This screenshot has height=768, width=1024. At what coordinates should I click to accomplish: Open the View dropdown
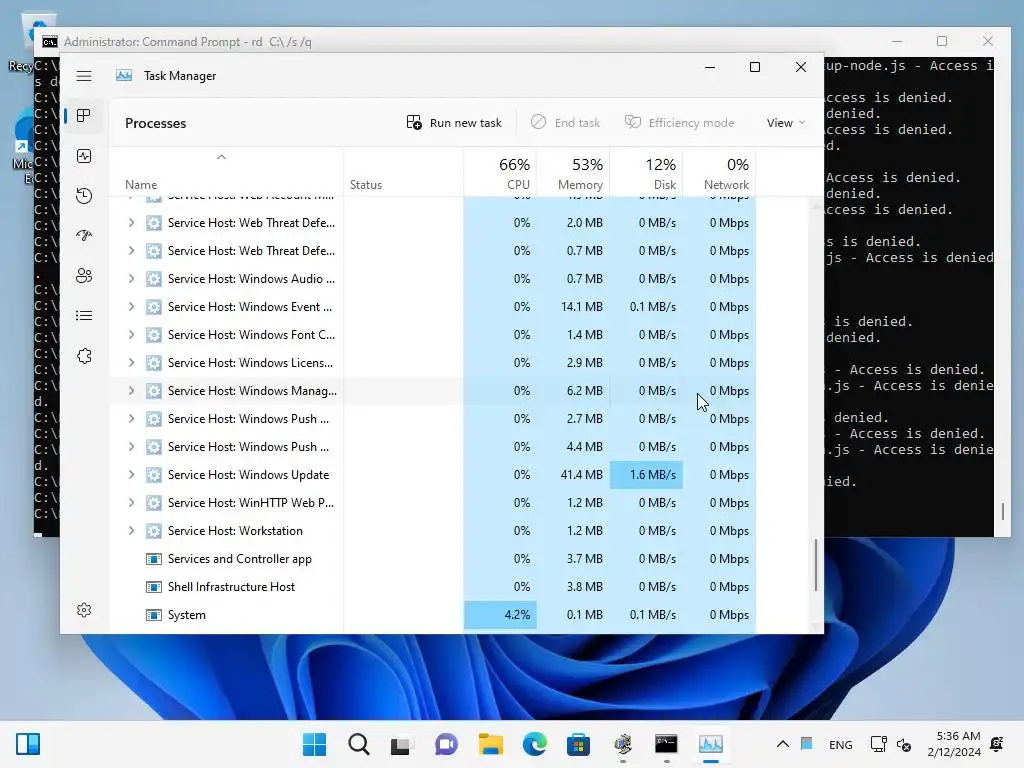pyautogui.click(x=786, y=123)
